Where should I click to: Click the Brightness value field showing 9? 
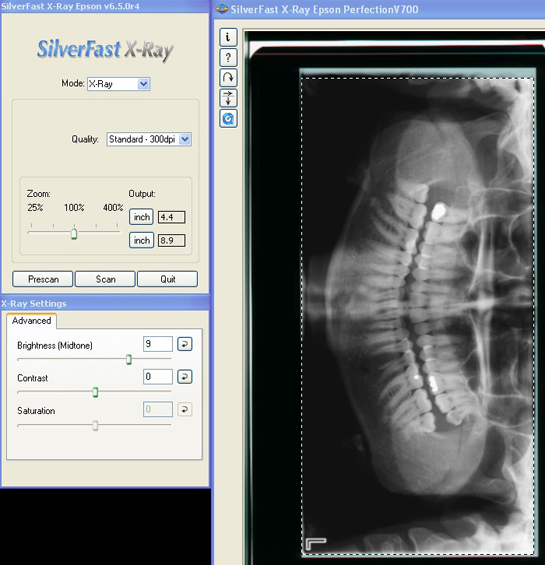point(158,344)
